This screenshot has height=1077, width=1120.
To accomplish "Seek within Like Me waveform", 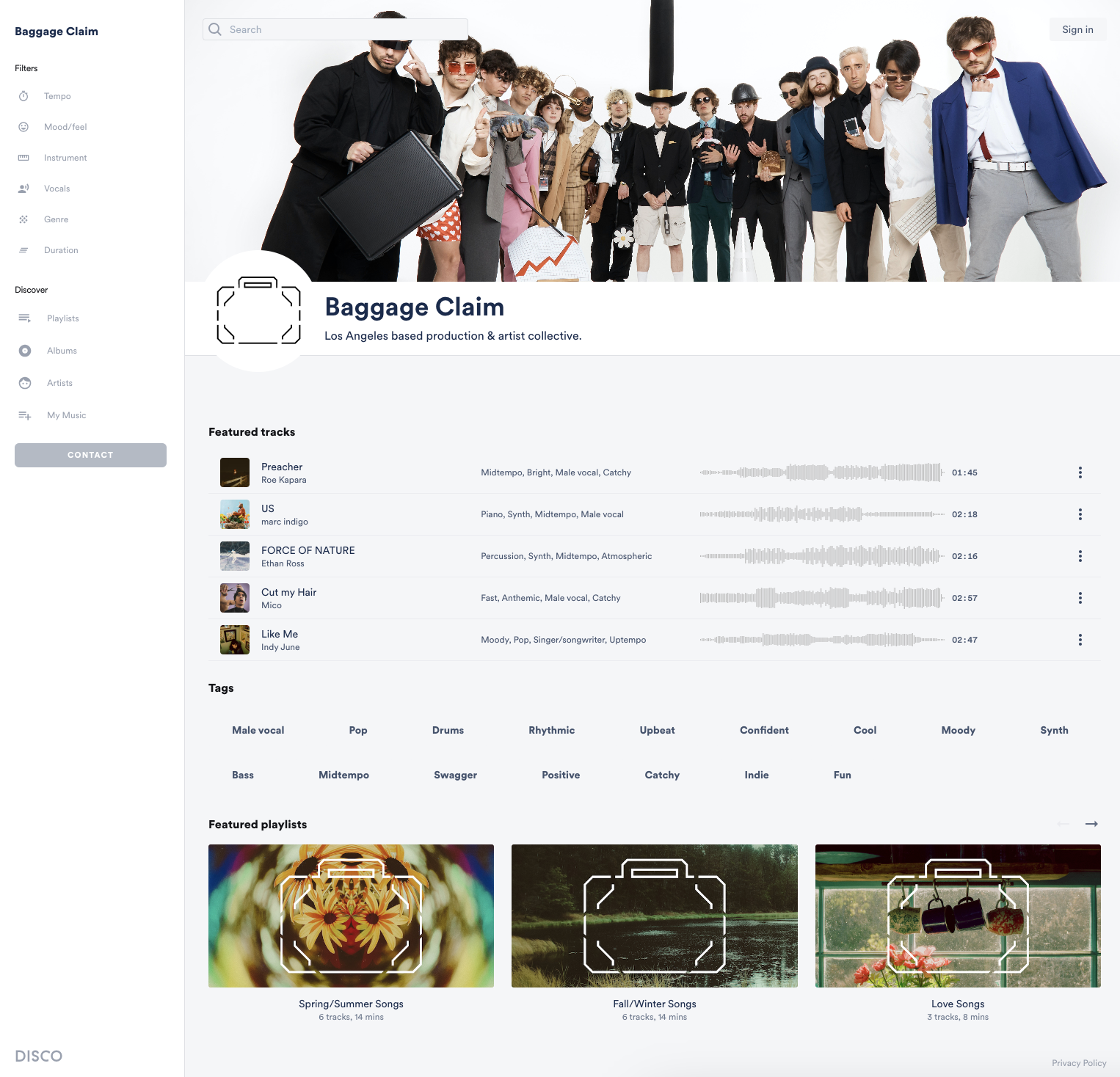I will tap(822, 640).
